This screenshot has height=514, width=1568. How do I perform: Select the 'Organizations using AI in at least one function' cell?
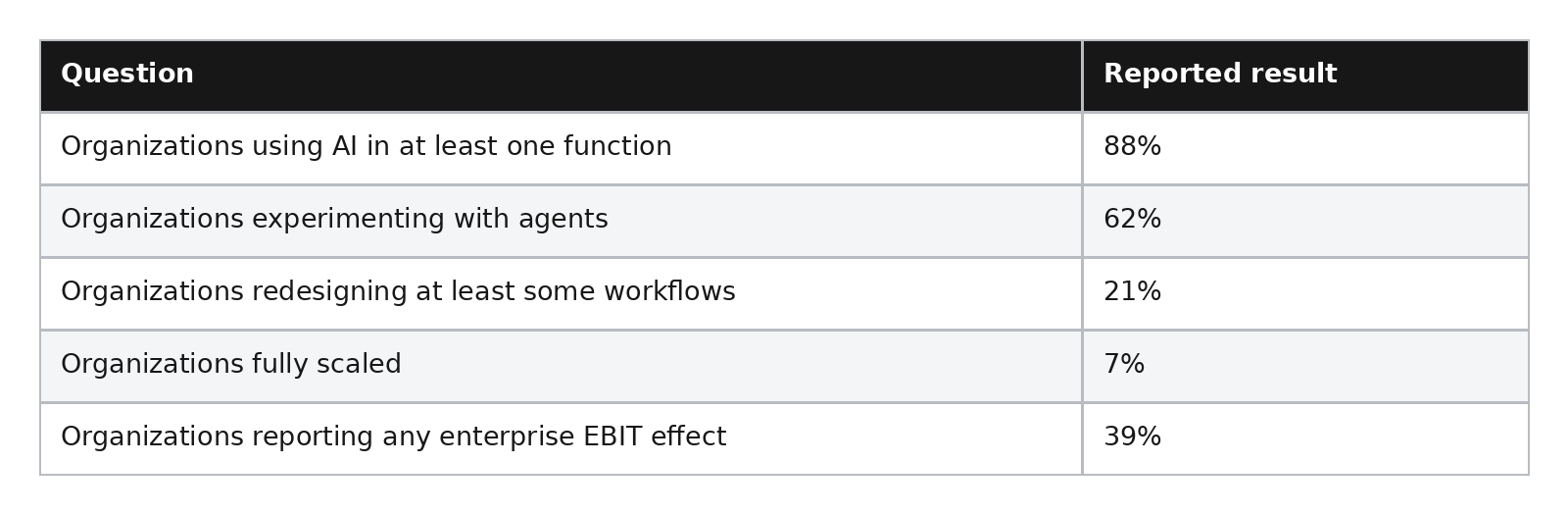pyautogui.click(x=561, y=148)
